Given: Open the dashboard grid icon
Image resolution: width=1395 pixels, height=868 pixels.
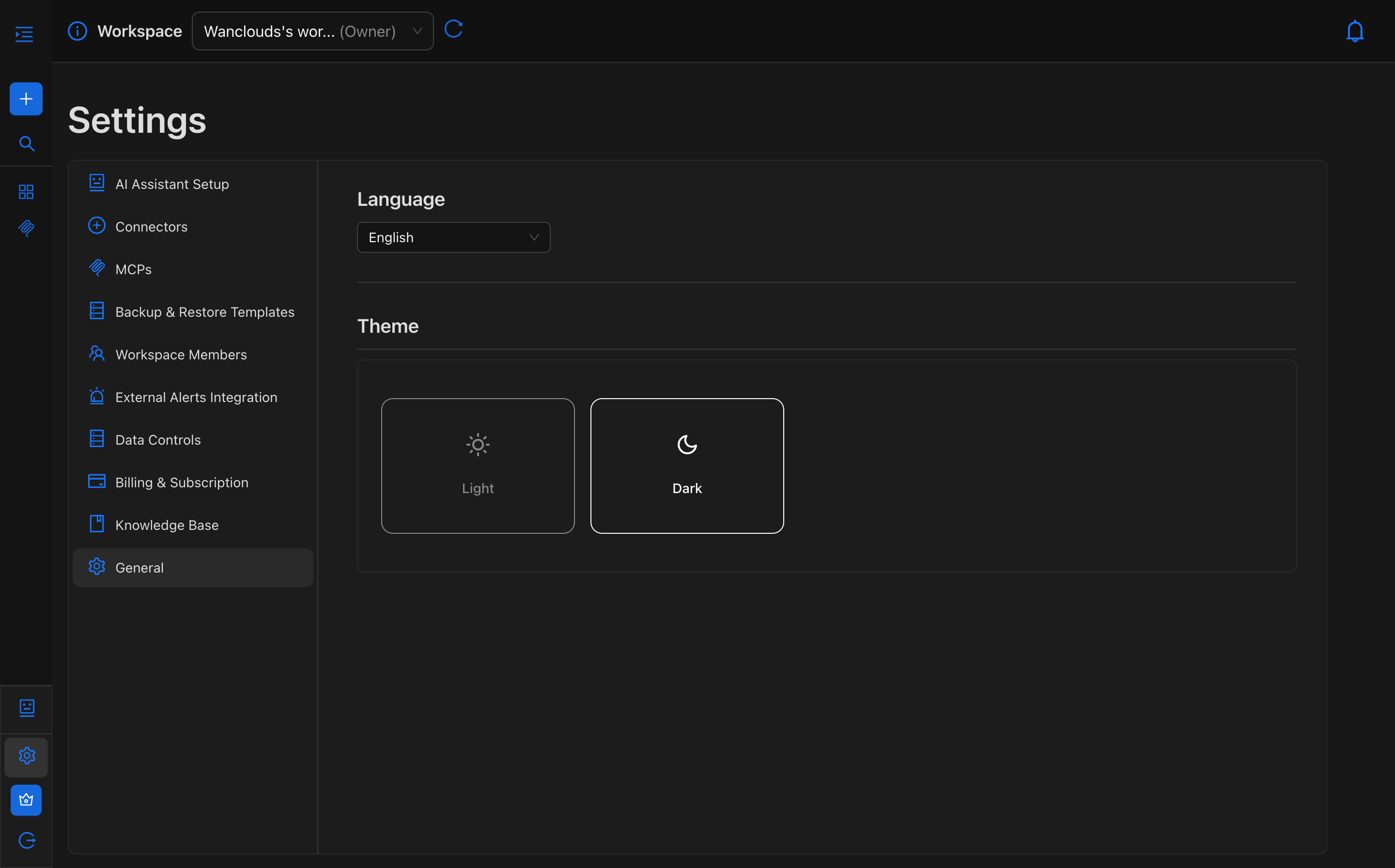Looking at the screenshot, I should point(27,192).
